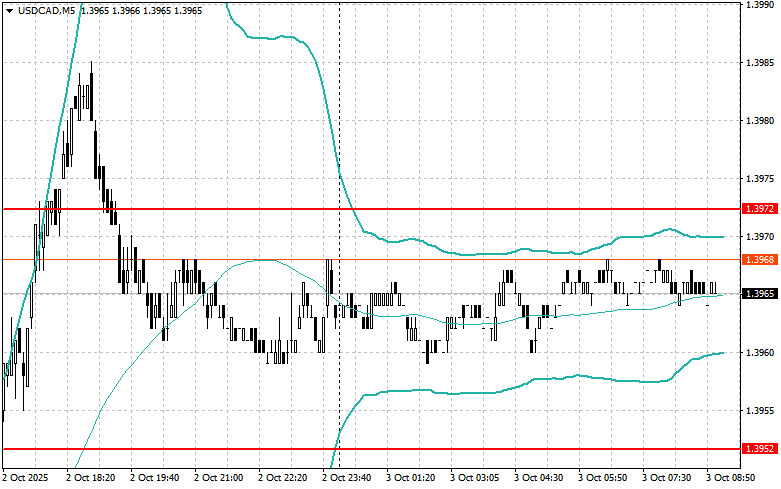Click the vertical dashed day separator line

click(340, 234)
